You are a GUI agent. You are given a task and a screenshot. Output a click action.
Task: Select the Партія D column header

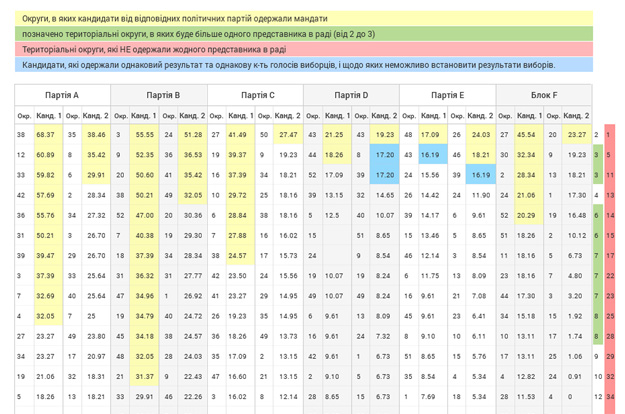click(x=352, y=95)
